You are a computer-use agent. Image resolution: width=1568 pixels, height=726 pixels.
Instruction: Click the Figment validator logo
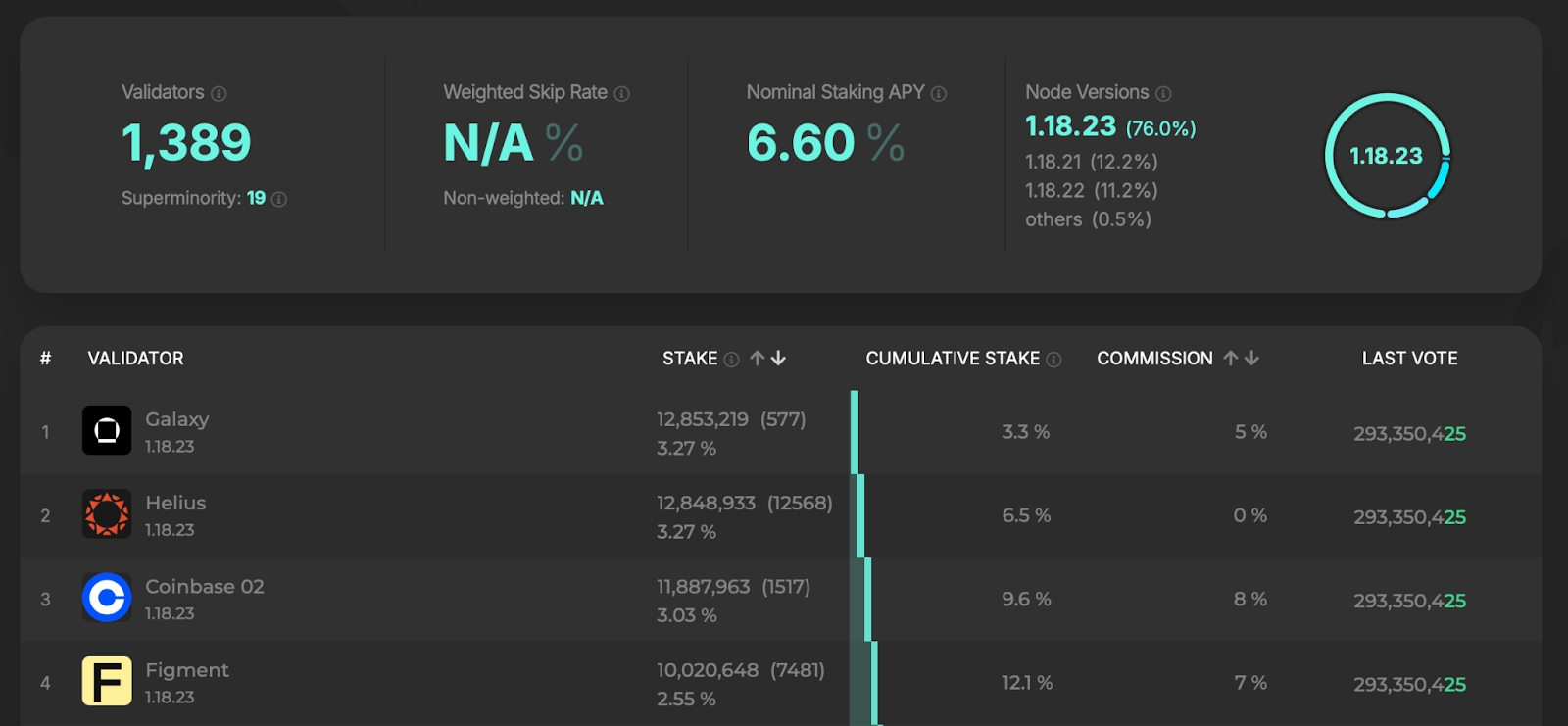point(107,681)
